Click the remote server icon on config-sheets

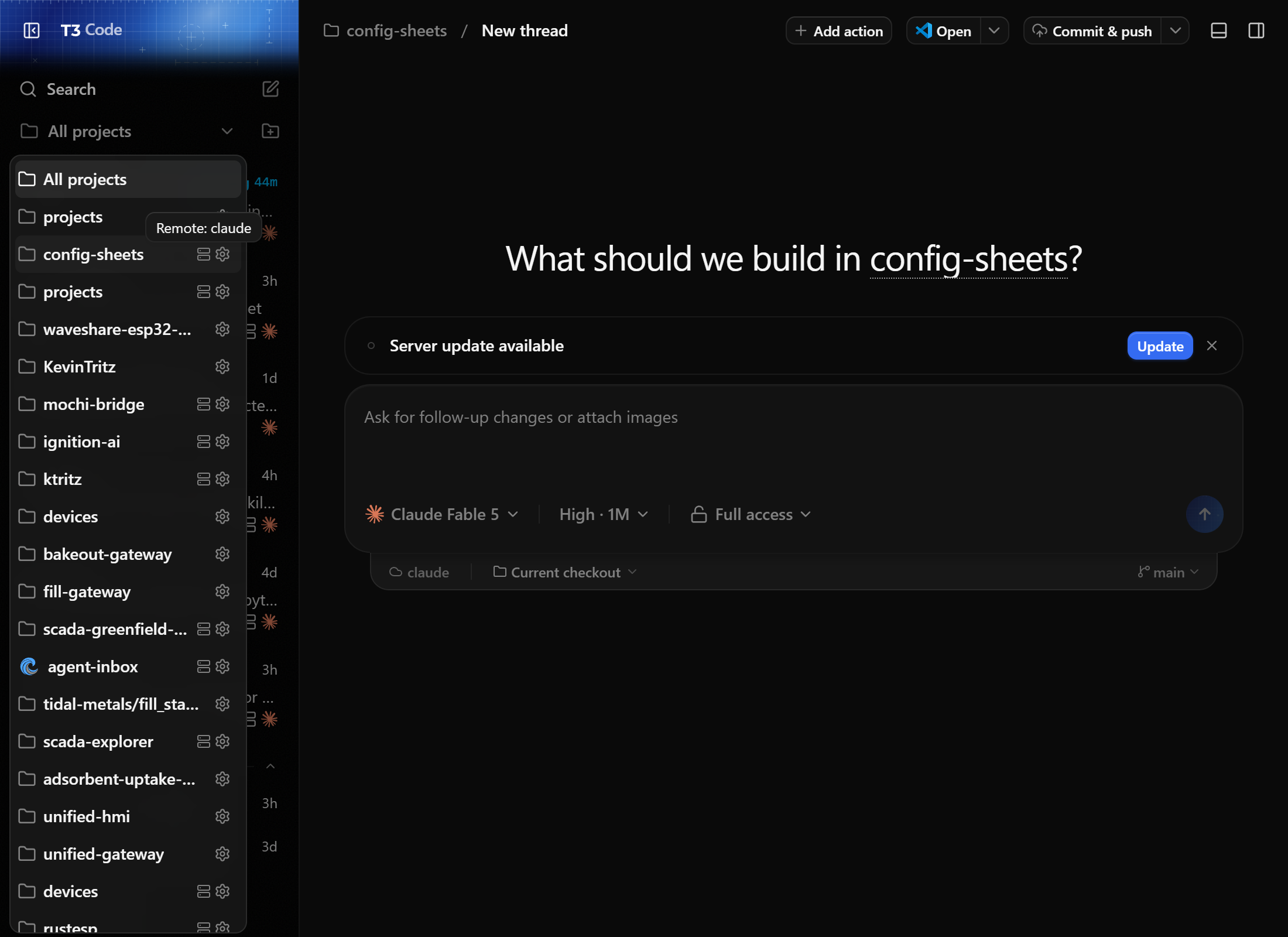click(x=203, y=254)
